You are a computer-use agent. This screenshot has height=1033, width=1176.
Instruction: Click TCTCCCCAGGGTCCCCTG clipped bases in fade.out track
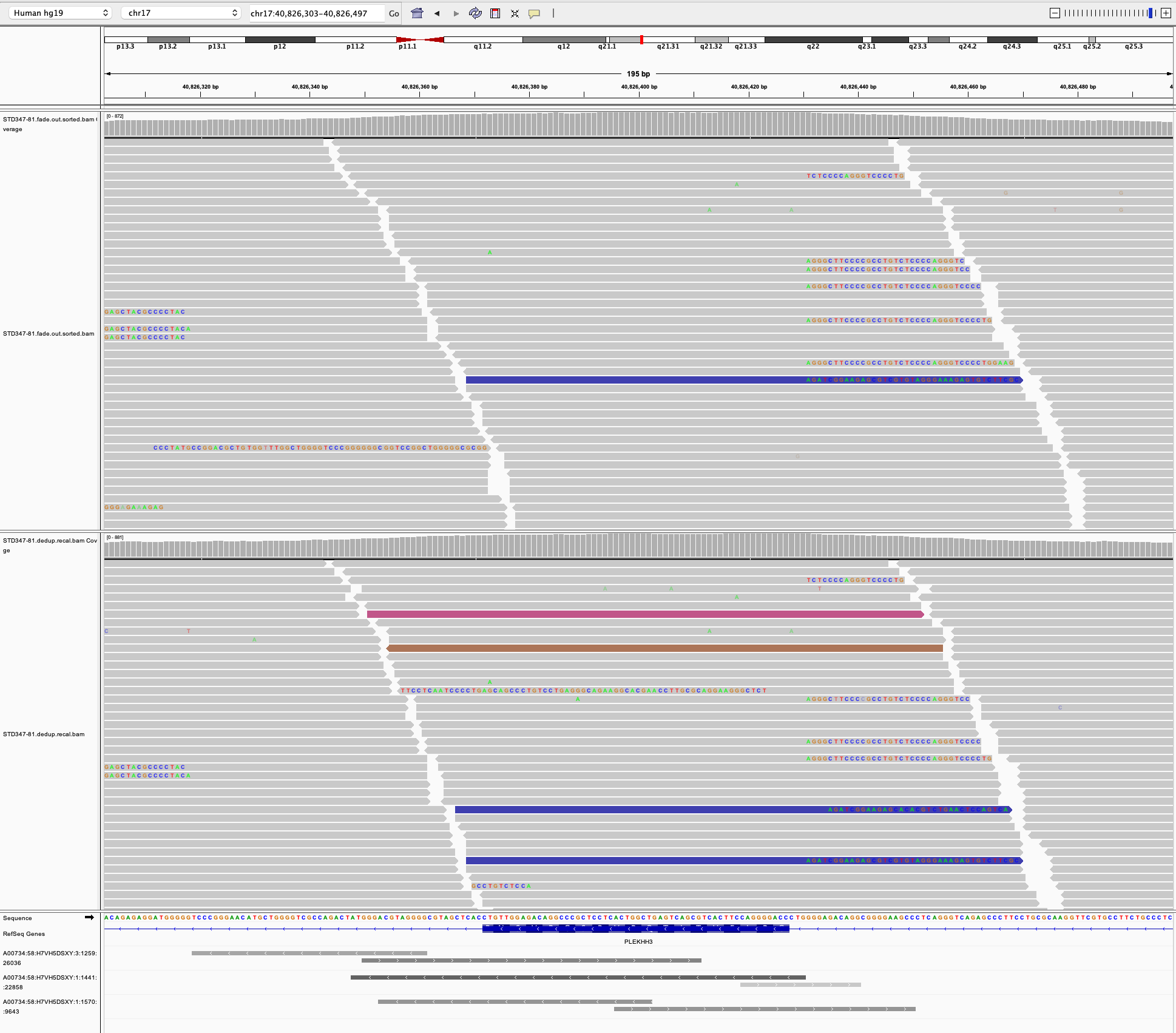point(856,176)
